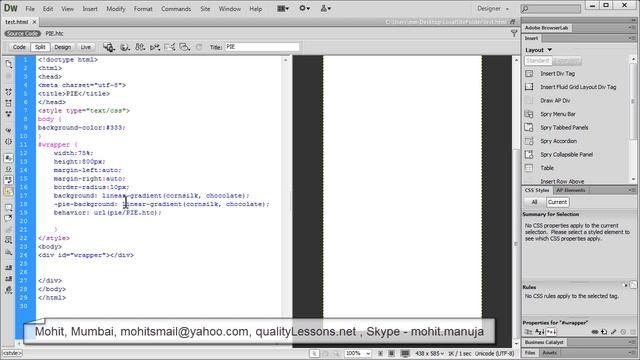Screen dimensions: 640x360
Task: Open the CSS Styles panel options menu
Action: coord(631,190)
